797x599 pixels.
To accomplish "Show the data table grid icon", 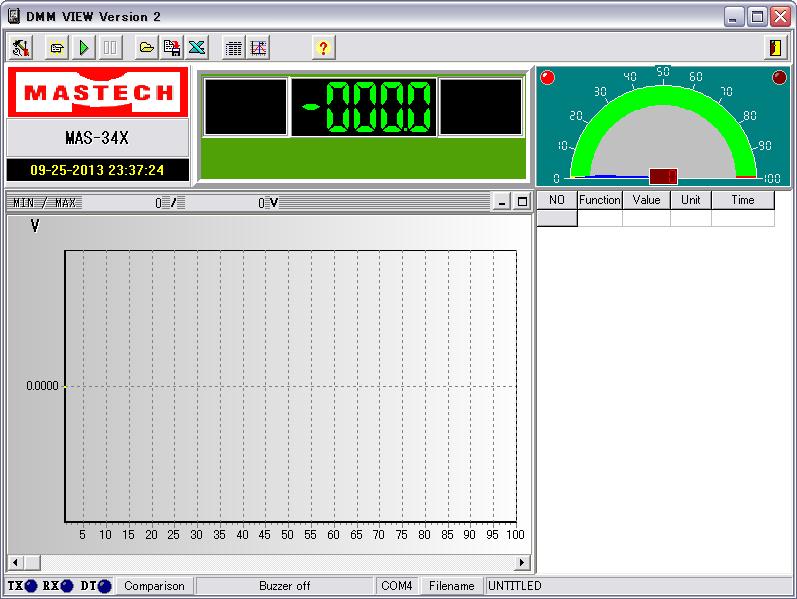I will pyautogui.click(x=233, y=48).
